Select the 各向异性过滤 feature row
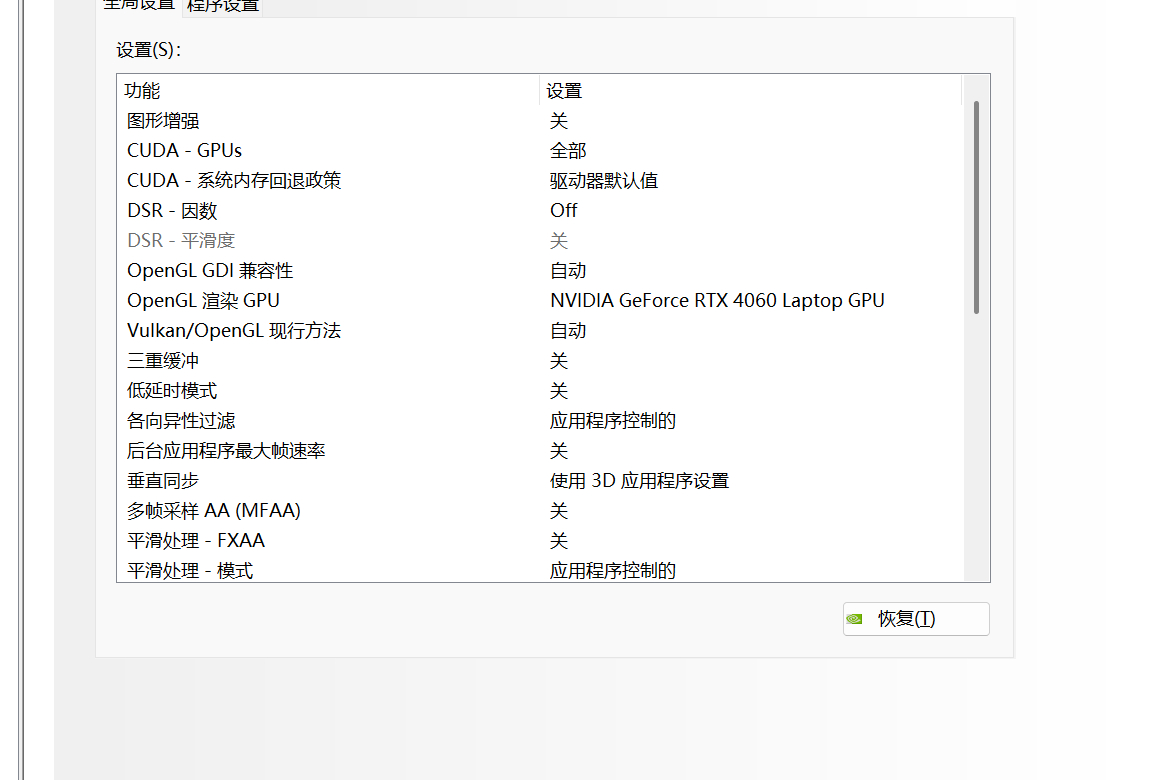The height and width of the screenshot is (780, 1152). (181, 421)
